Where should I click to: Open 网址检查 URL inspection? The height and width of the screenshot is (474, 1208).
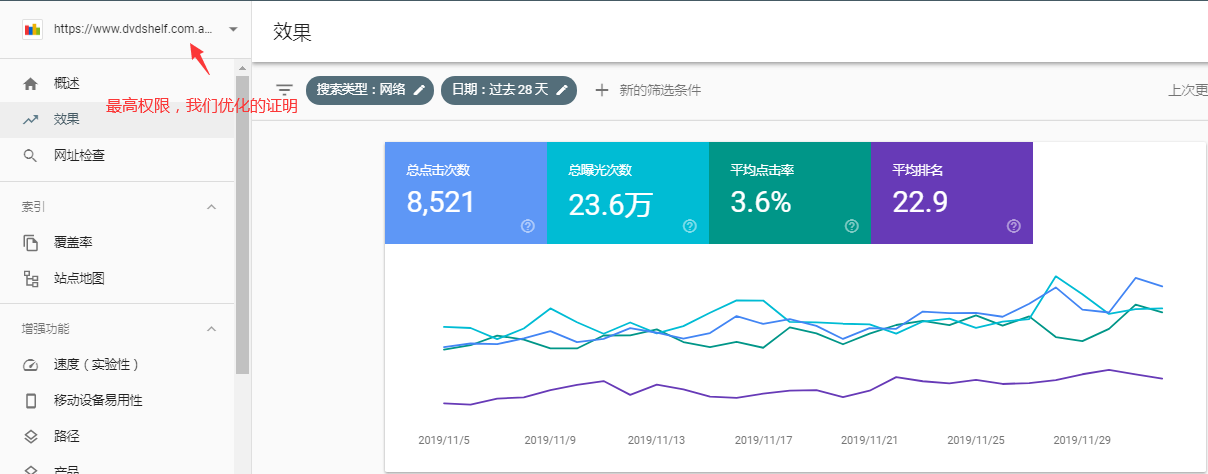tap(79, 155)
